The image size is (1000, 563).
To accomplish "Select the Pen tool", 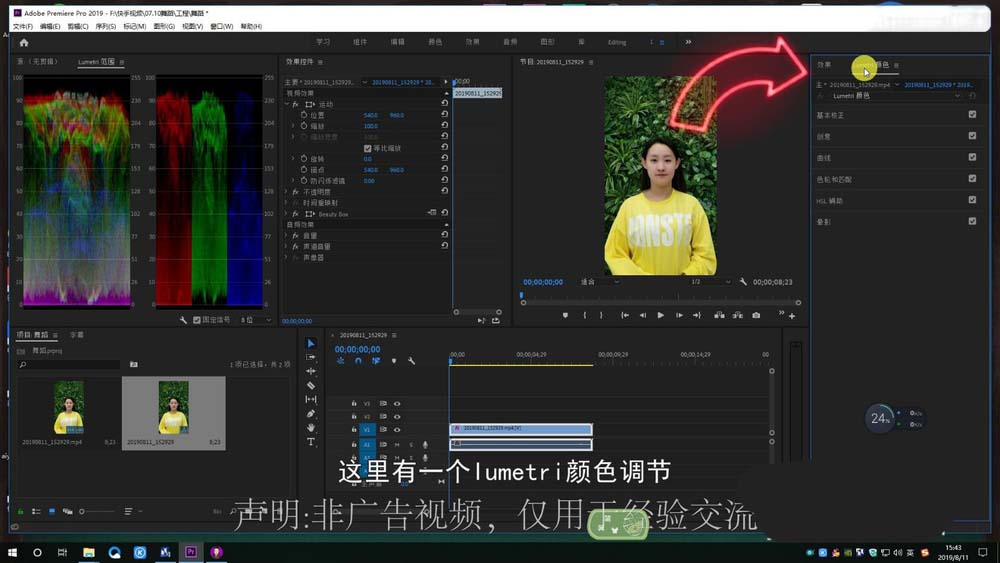I will tap(311, 413).
